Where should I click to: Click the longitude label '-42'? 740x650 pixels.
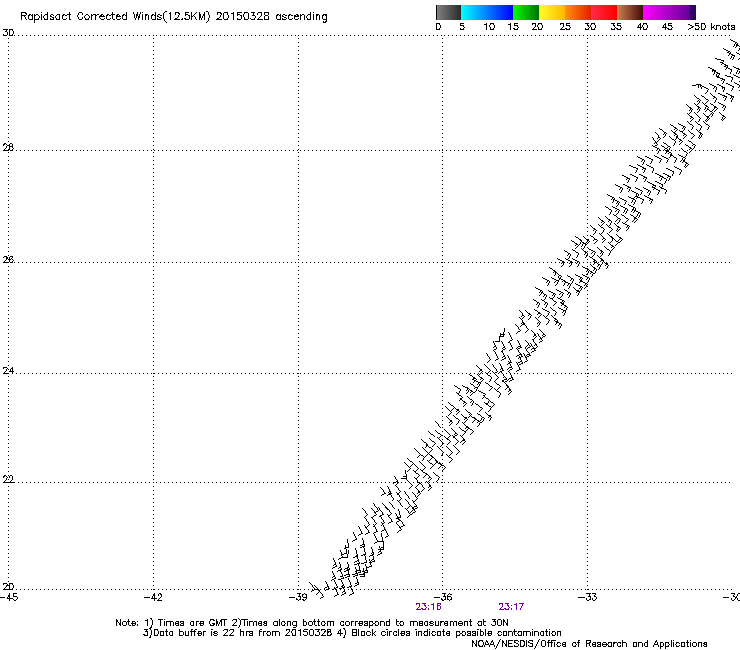click(153, 598)
